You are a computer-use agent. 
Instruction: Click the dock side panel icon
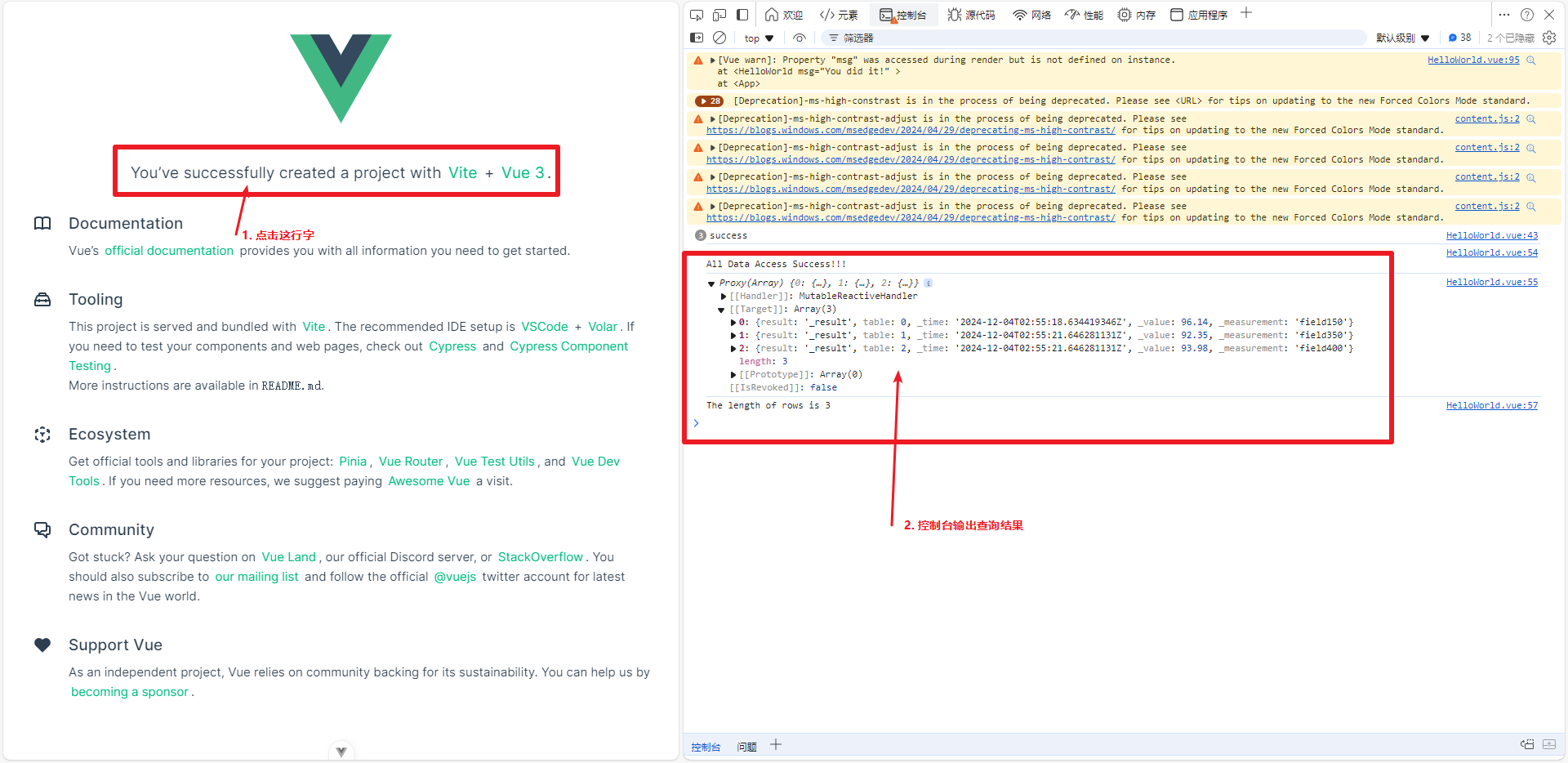[x=742, y=15]
